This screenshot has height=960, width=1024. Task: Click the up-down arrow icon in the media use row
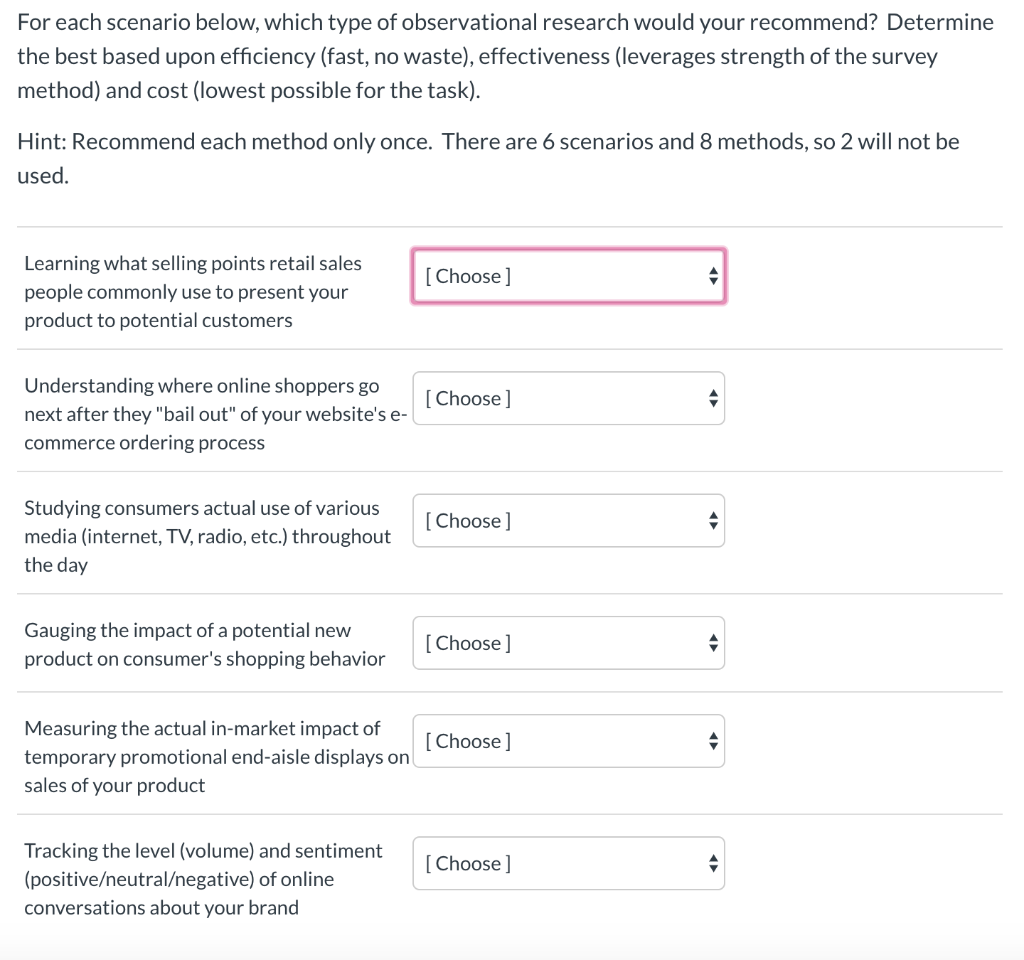click(713, 520)
